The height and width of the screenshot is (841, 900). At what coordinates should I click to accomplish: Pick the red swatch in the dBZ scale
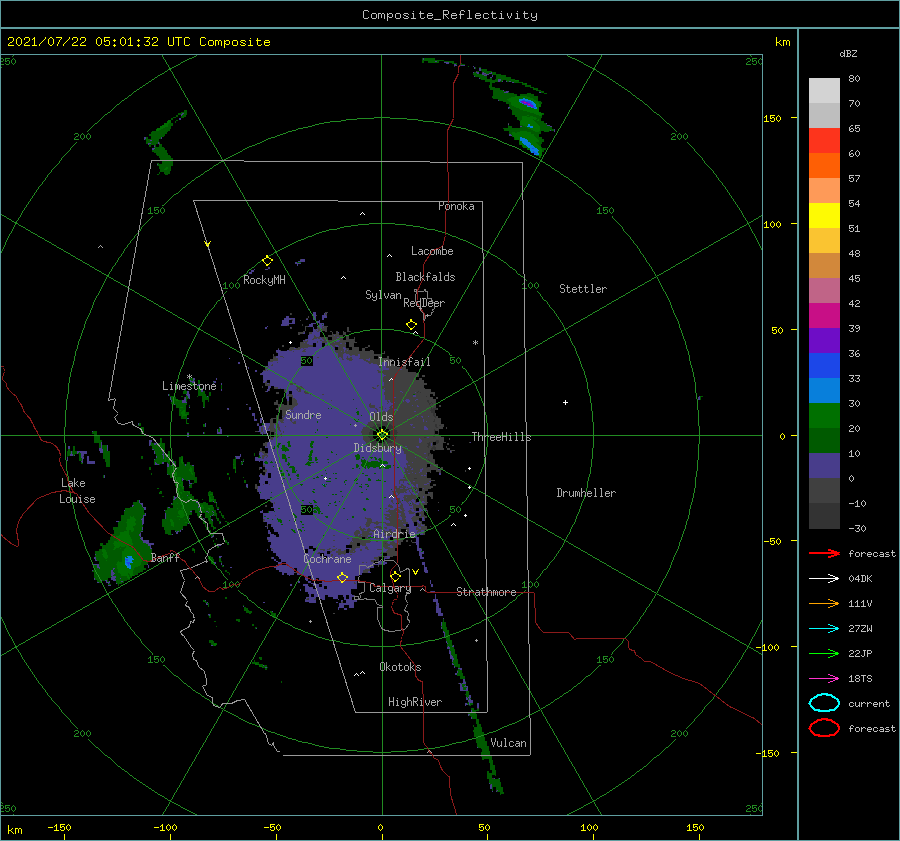tap(824, 140)
